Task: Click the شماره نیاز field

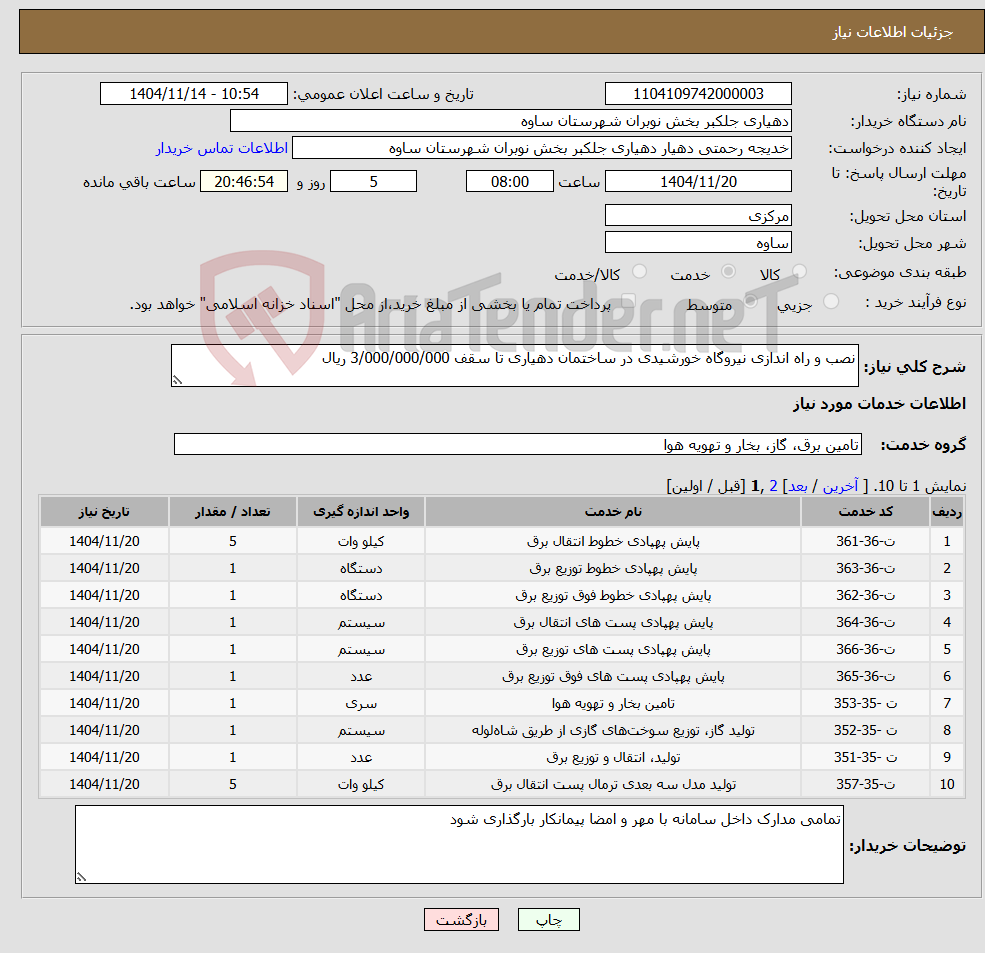Action: 698,94
